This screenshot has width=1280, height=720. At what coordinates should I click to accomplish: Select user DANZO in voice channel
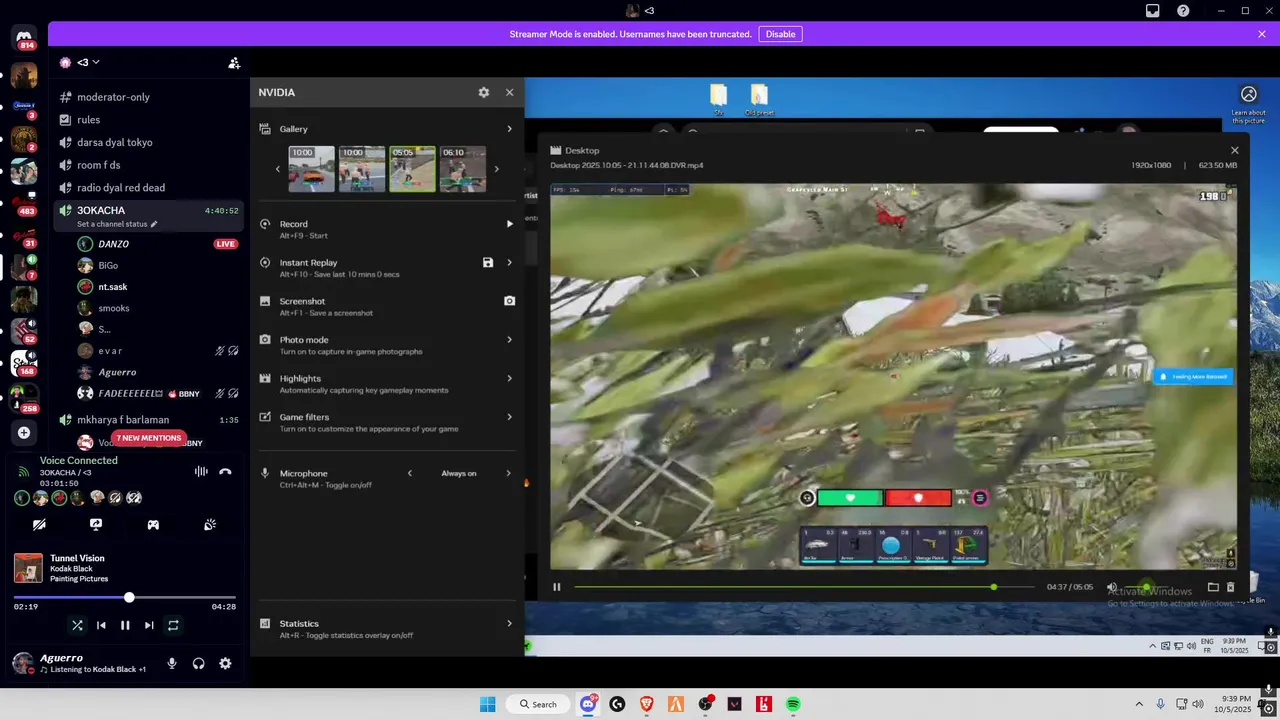113,244
